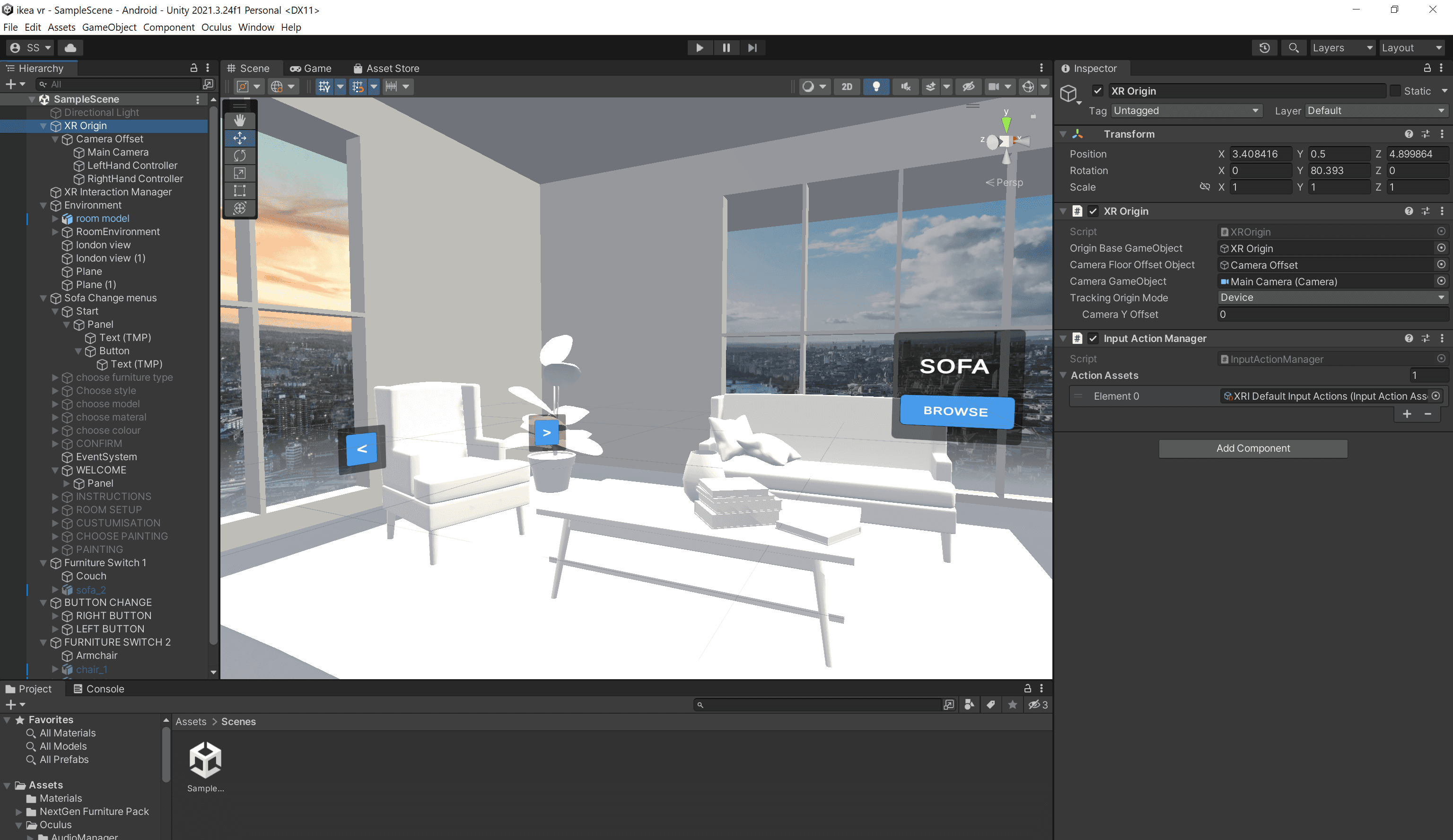Open the Oculus menu
The width and height of the screenshot is (1453, 840).
point(216,27)
